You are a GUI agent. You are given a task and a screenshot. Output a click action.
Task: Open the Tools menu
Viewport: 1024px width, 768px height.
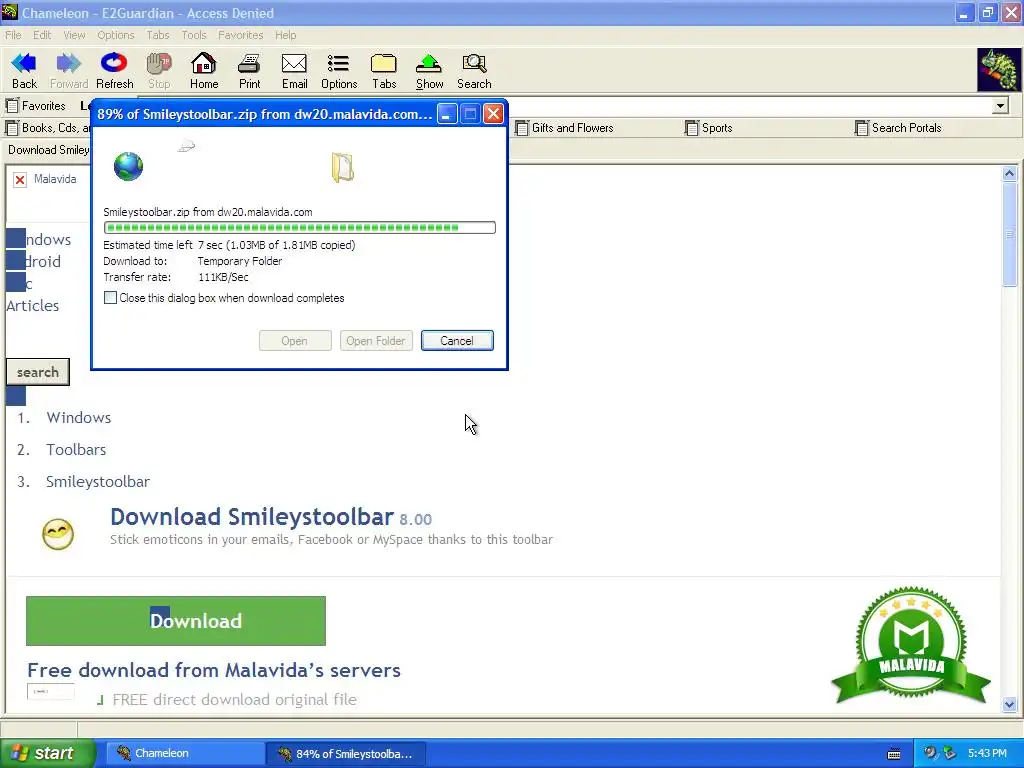click(193, 35)
